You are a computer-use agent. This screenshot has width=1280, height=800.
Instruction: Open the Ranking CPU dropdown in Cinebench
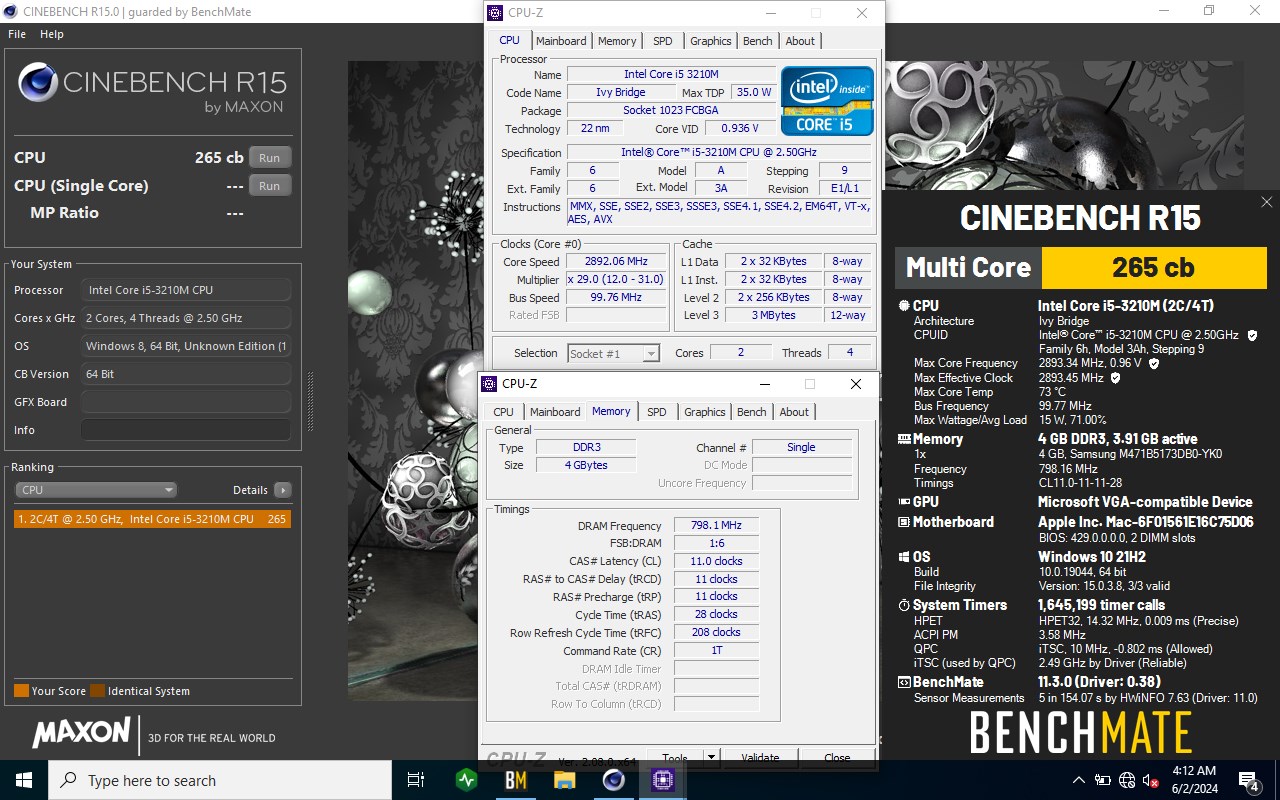pyautogui.click(x=96, y=490)
